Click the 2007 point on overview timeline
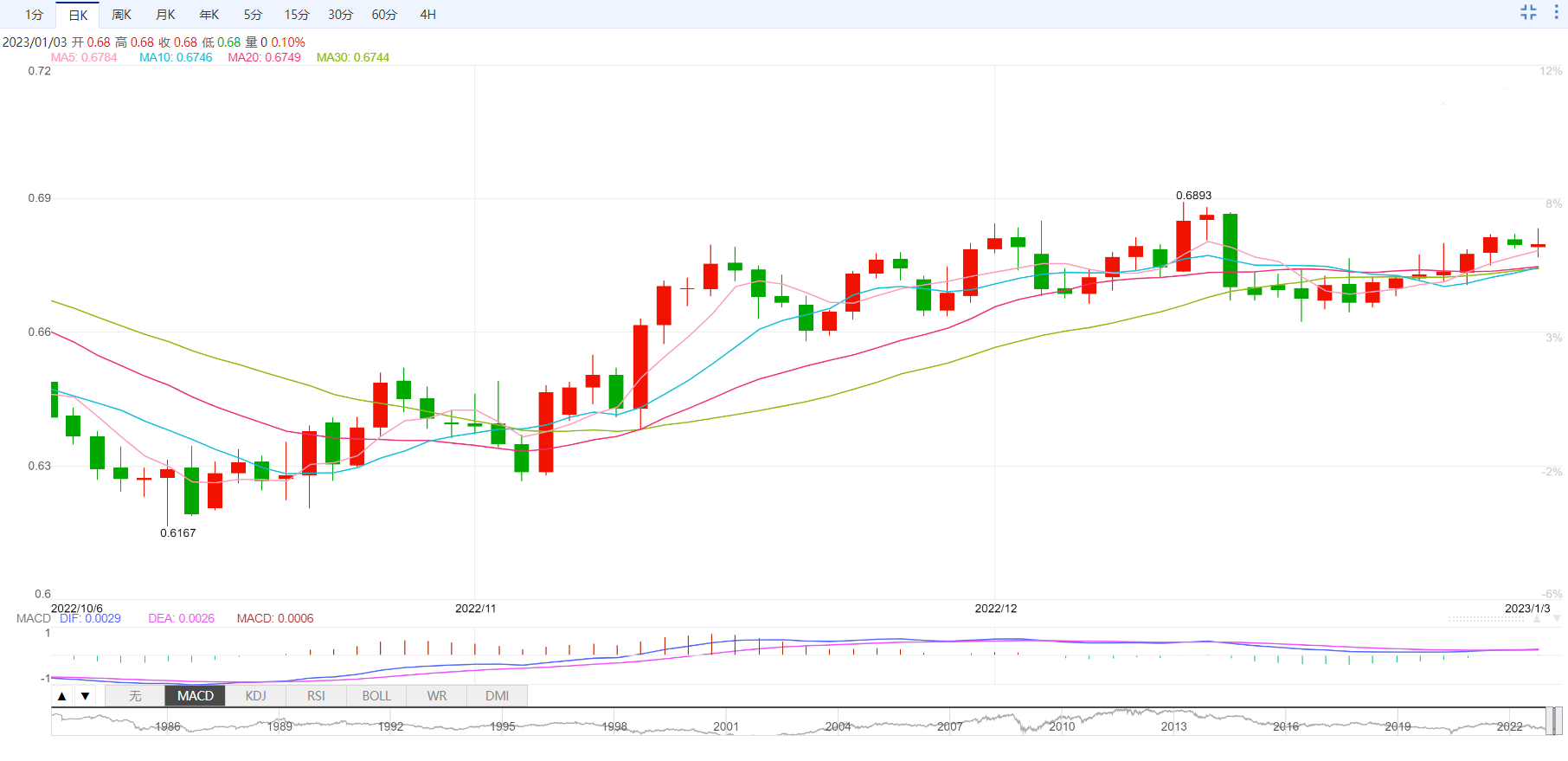This screenshot has height=761, width=1568. pyautogui.click(x=950, y=726)
